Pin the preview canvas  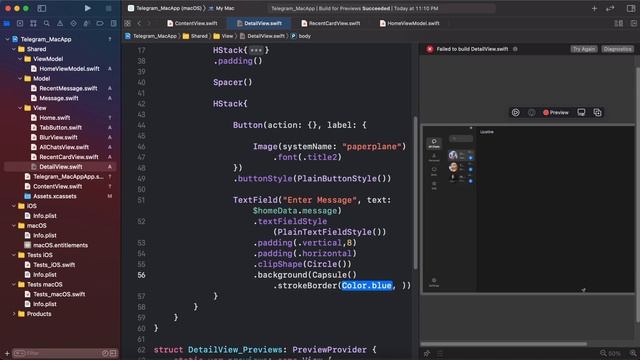tap(427, 353)
